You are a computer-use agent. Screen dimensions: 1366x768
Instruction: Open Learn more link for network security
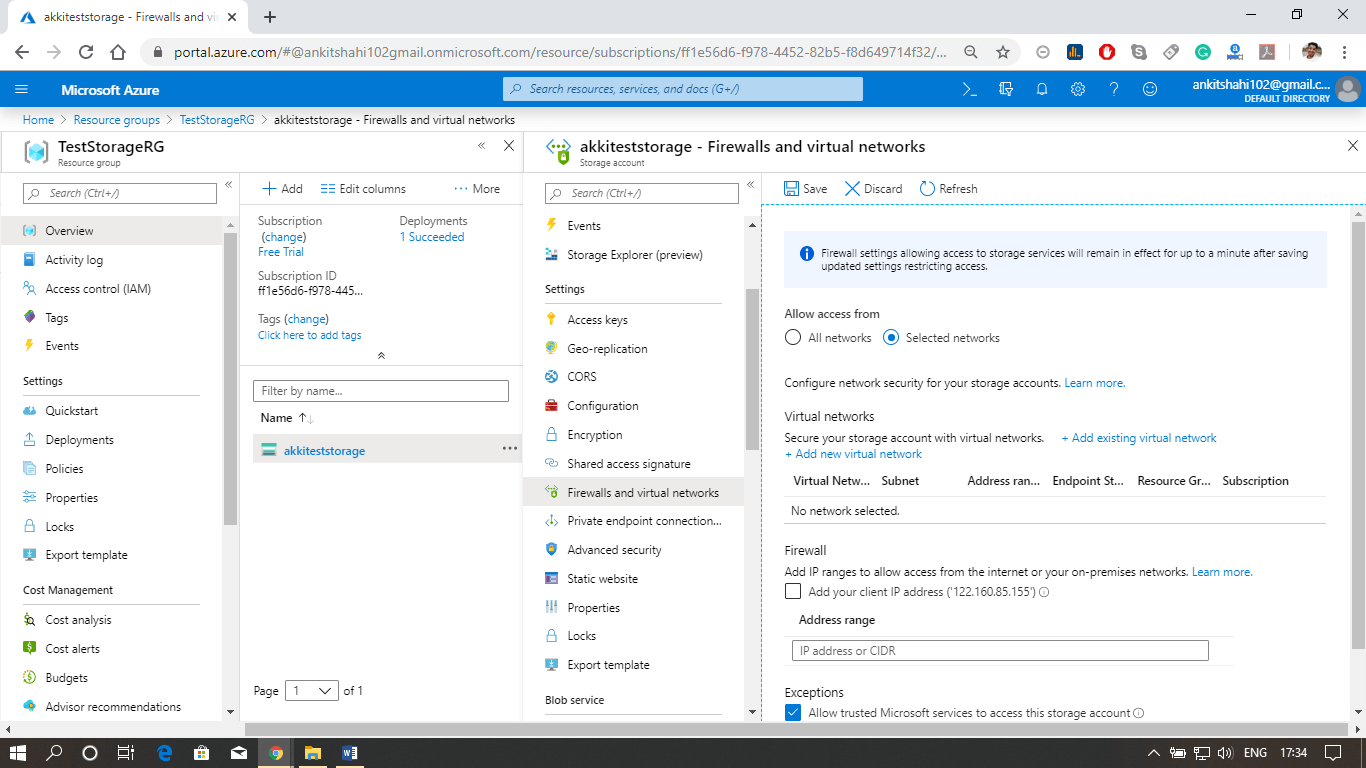pos(1094,383)
